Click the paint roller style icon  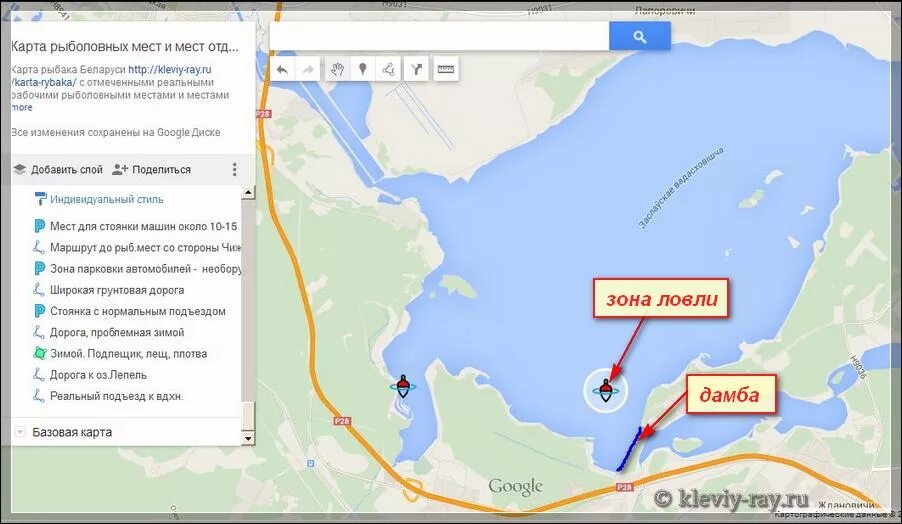(x=40, y=199)
